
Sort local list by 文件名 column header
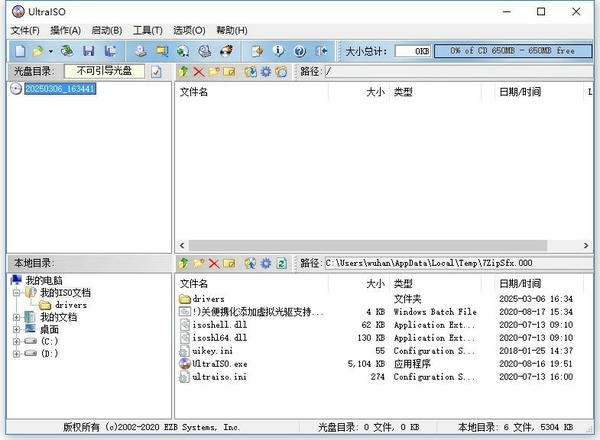coord(253,284)
